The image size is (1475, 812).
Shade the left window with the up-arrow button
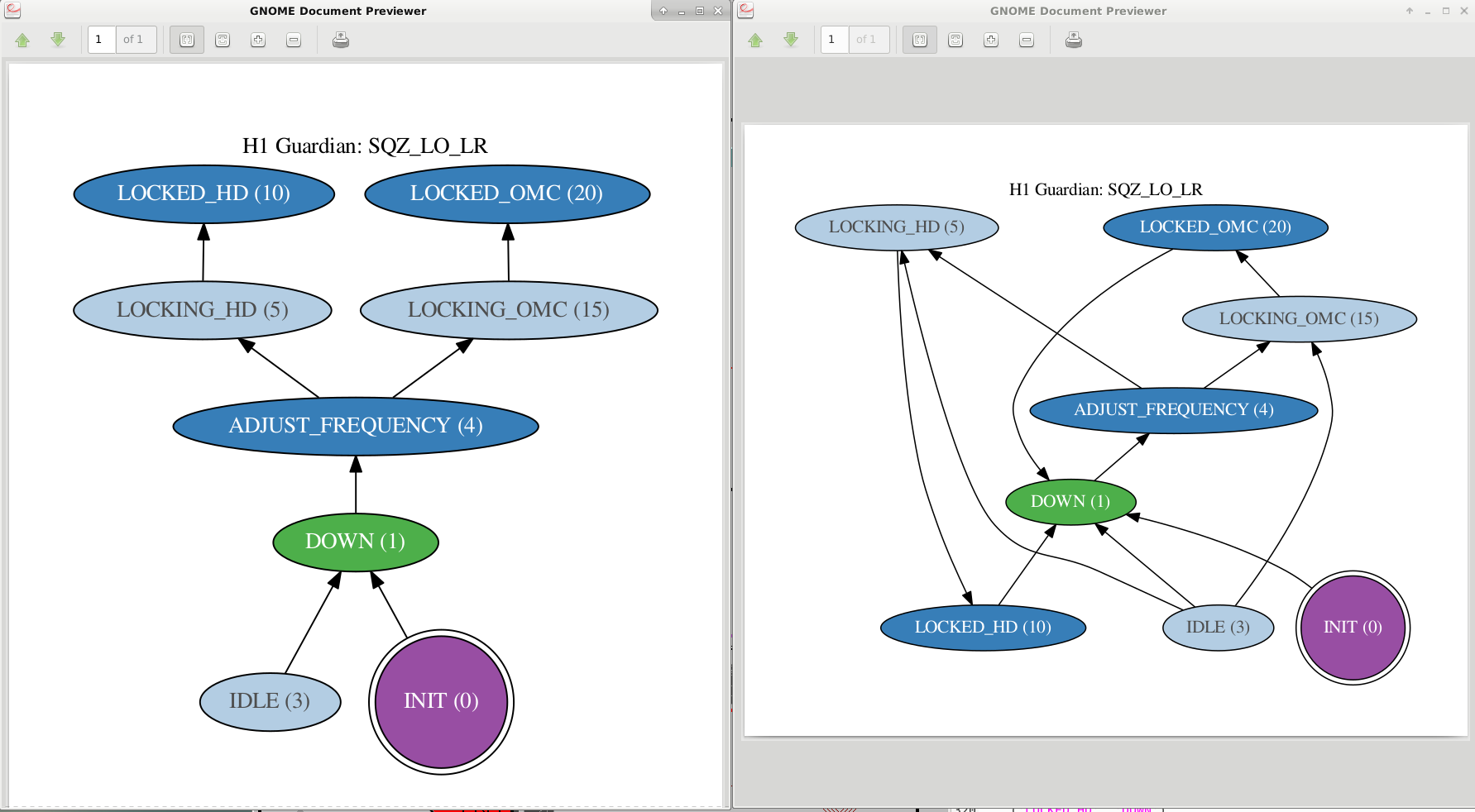coord(663,11)
